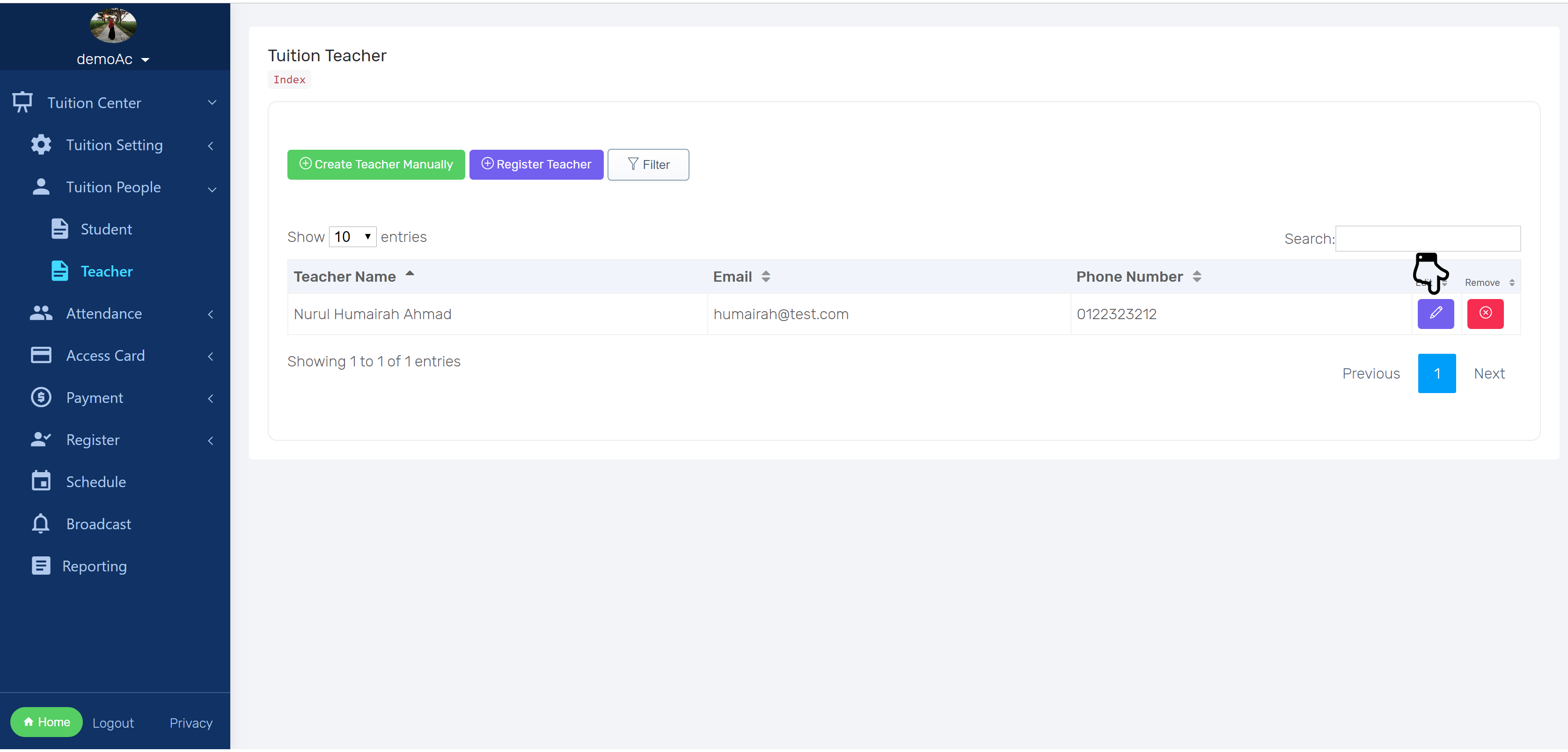The image size is (1568, 752).
Task: Click the Student document icon
Action: coord(59,229)
